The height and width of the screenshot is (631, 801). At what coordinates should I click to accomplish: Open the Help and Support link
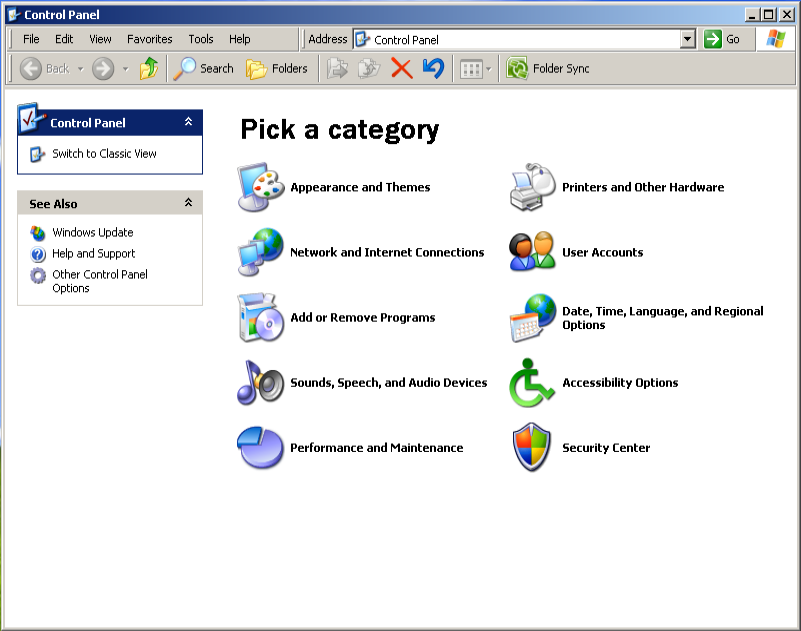(93, 253)
